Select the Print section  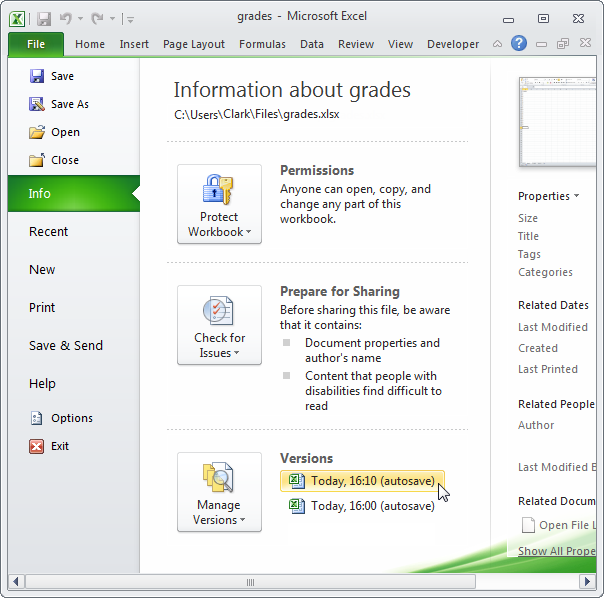[x=42, y=307]
